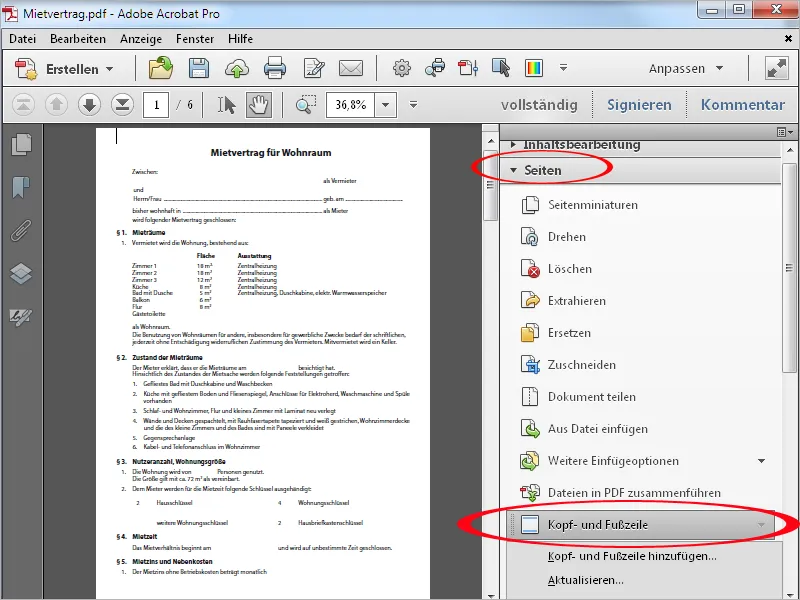The width and height of the screenshot is (800, 600).
Task: Open the Bearbeiten menu
Action: point(78,39)
